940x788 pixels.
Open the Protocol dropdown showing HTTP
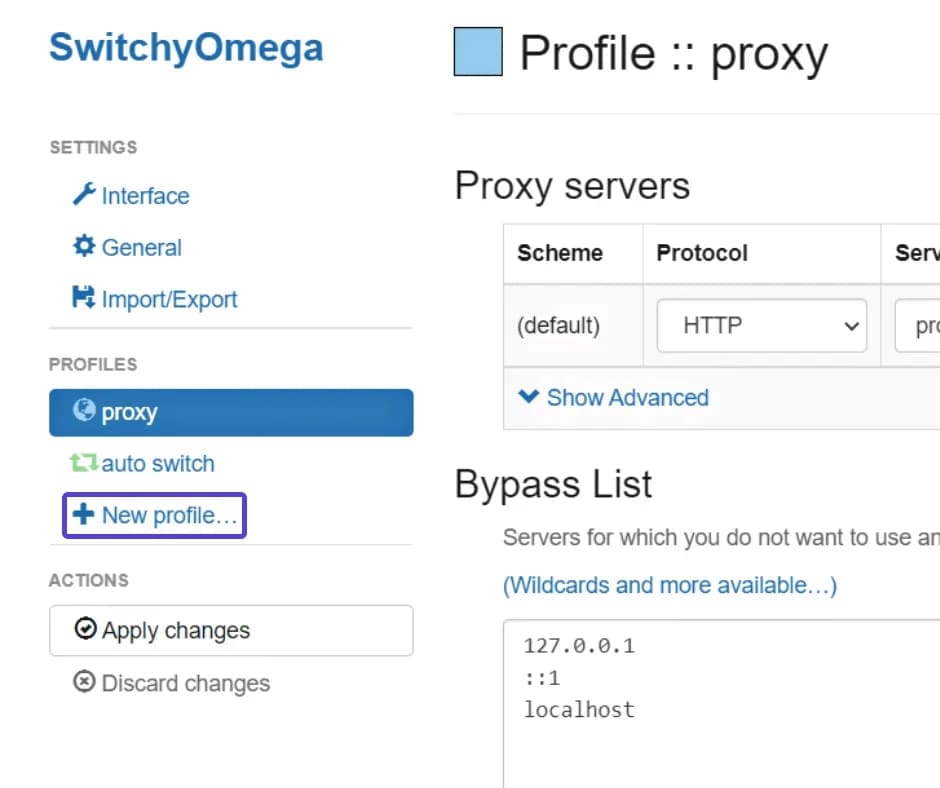pos(761,325)
